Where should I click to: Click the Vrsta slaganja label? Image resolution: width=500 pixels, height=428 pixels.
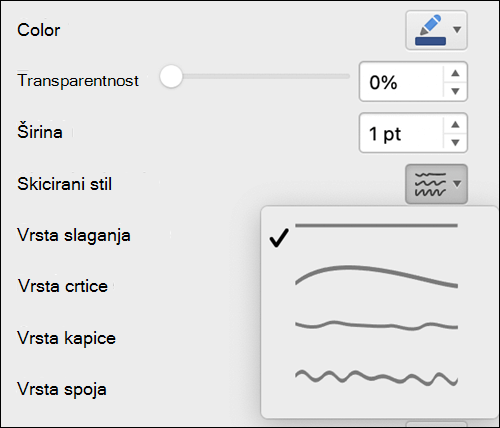[x=74, y=236]
